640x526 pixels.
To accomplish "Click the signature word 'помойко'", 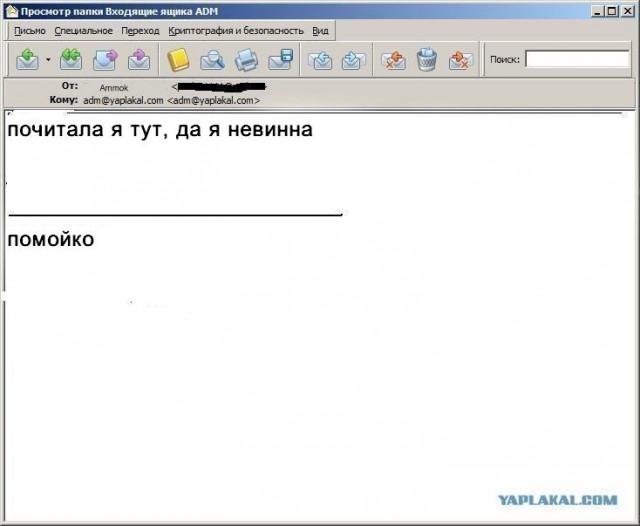I will pos(51,240).
